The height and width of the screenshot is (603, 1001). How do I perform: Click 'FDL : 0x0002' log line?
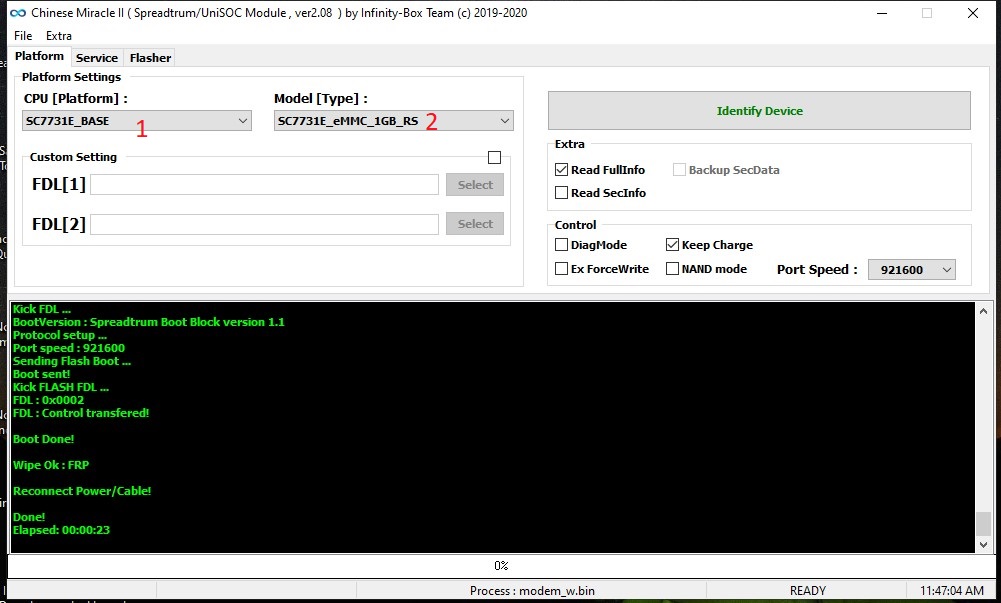coord(49,400)
